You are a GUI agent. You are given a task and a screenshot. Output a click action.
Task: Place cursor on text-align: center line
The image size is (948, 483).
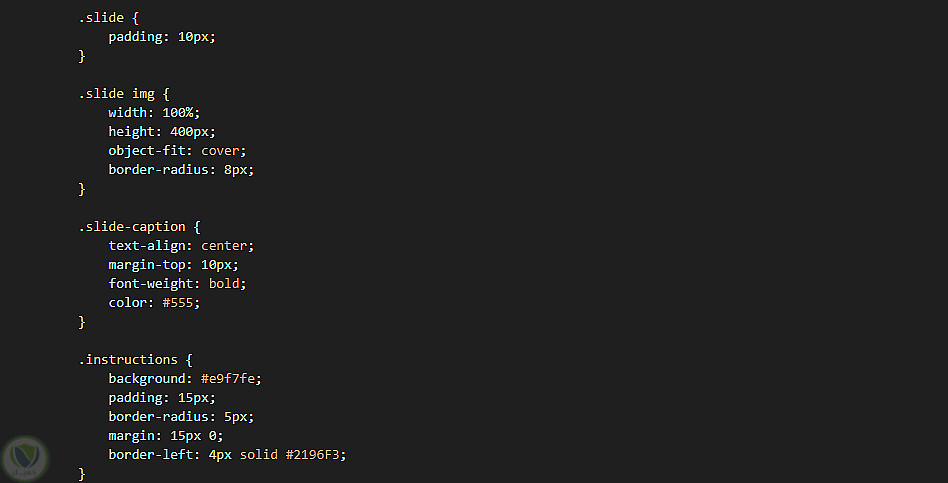click(181, 246)
